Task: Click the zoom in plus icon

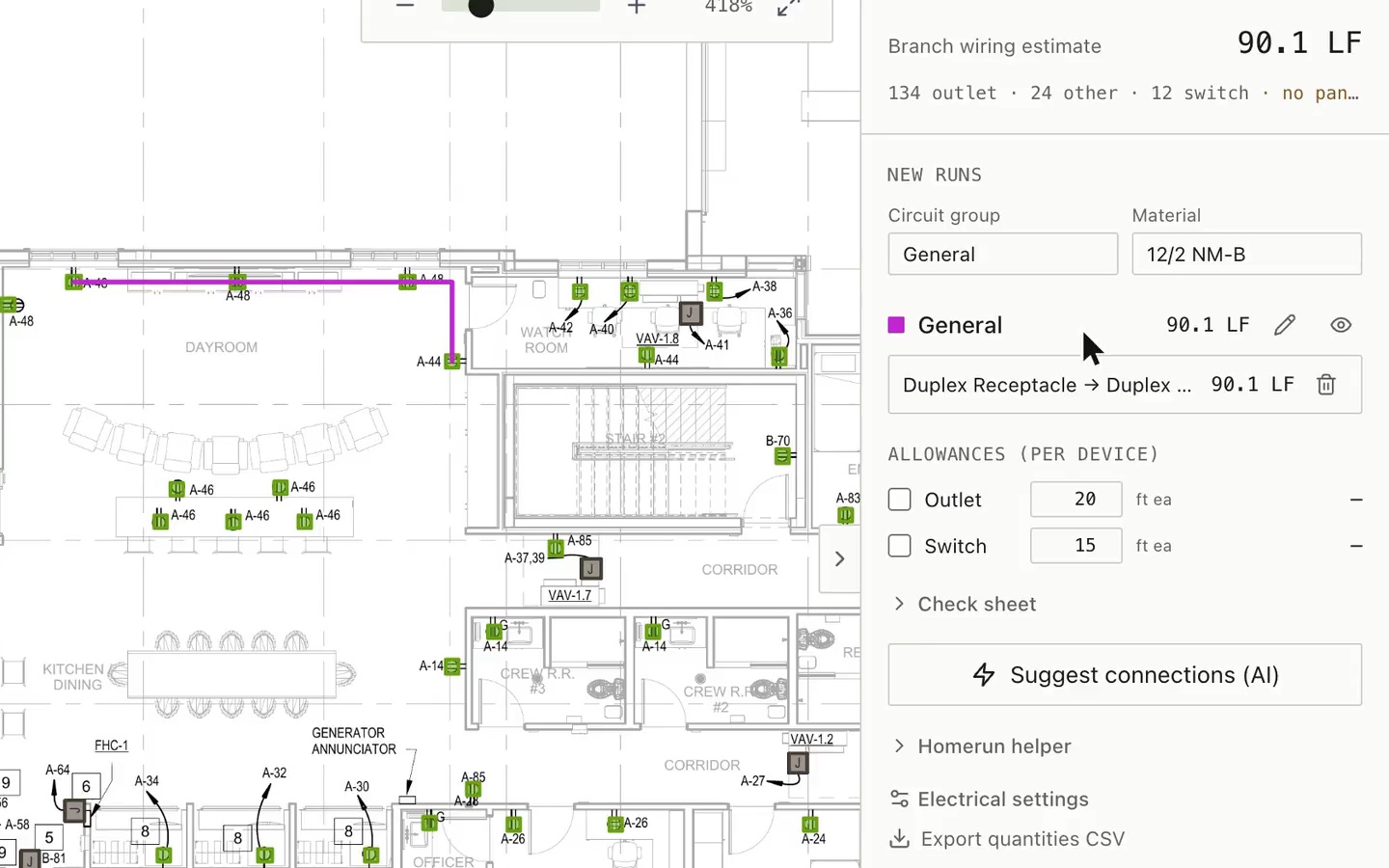Action: coord(636,7)
